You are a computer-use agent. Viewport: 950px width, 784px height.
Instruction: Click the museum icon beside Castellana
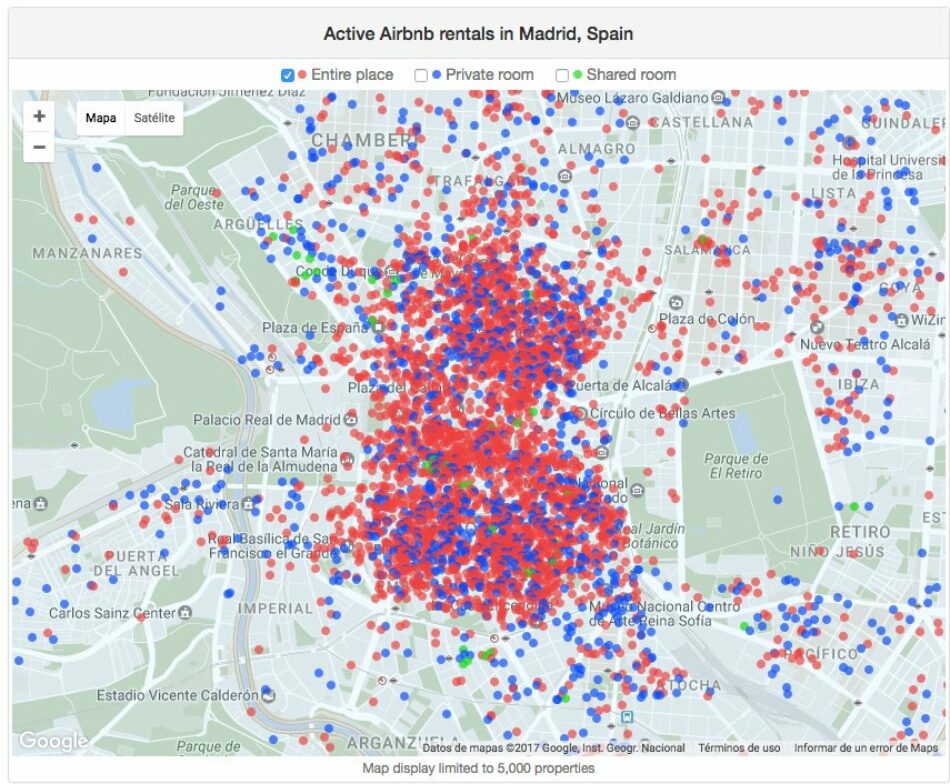(x=633, y=122)
